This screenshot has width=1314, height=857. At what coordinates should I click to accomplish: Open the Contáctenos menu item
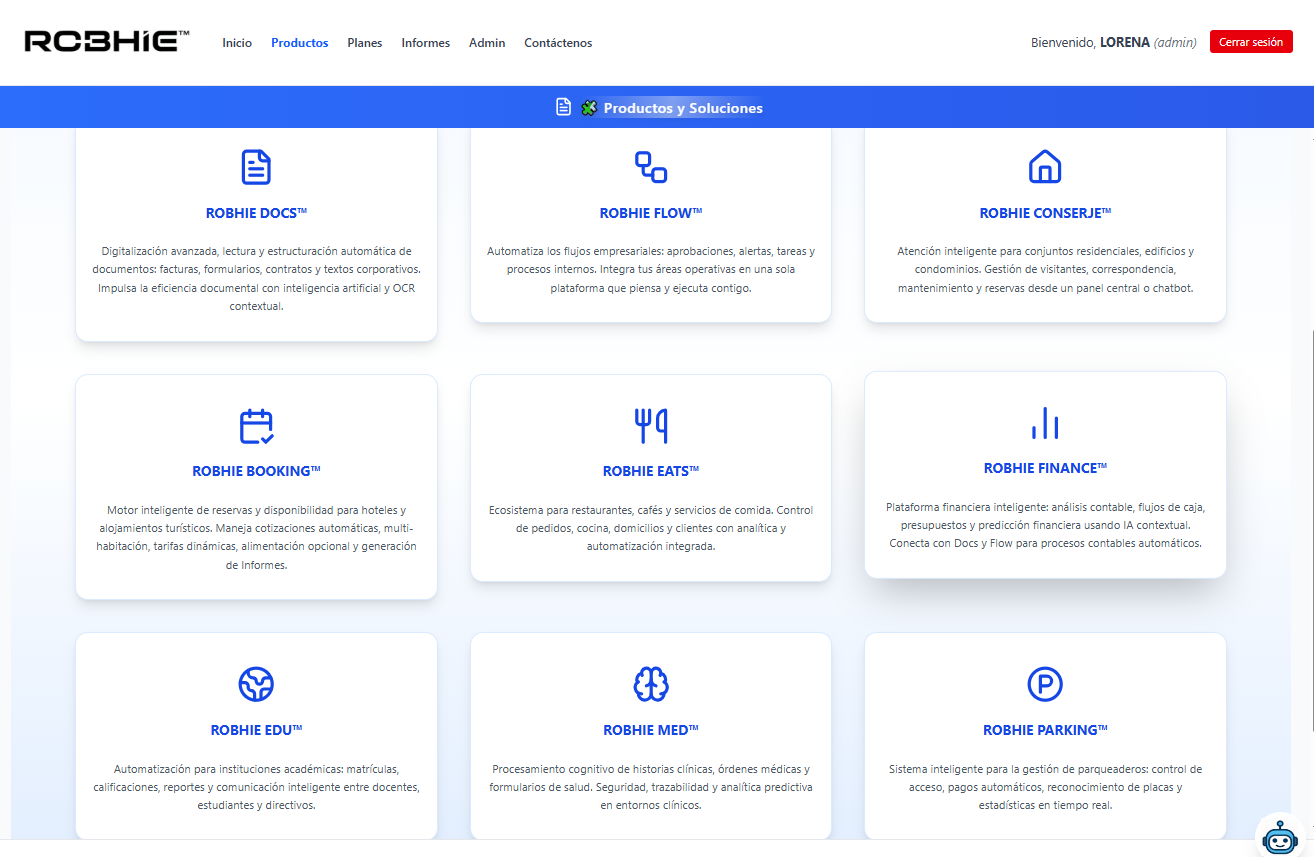558,43
